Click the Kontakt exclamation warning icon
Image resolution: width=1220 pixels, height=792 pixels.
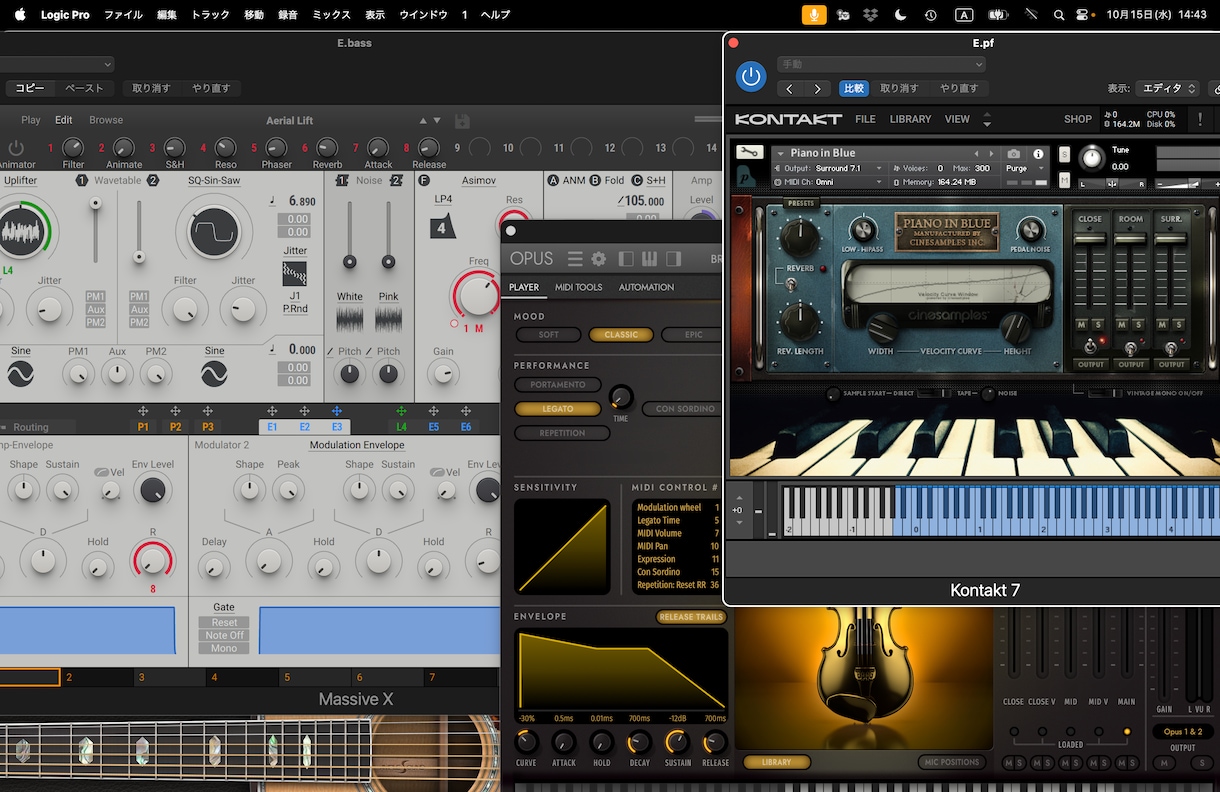(x=1200, y=119)
